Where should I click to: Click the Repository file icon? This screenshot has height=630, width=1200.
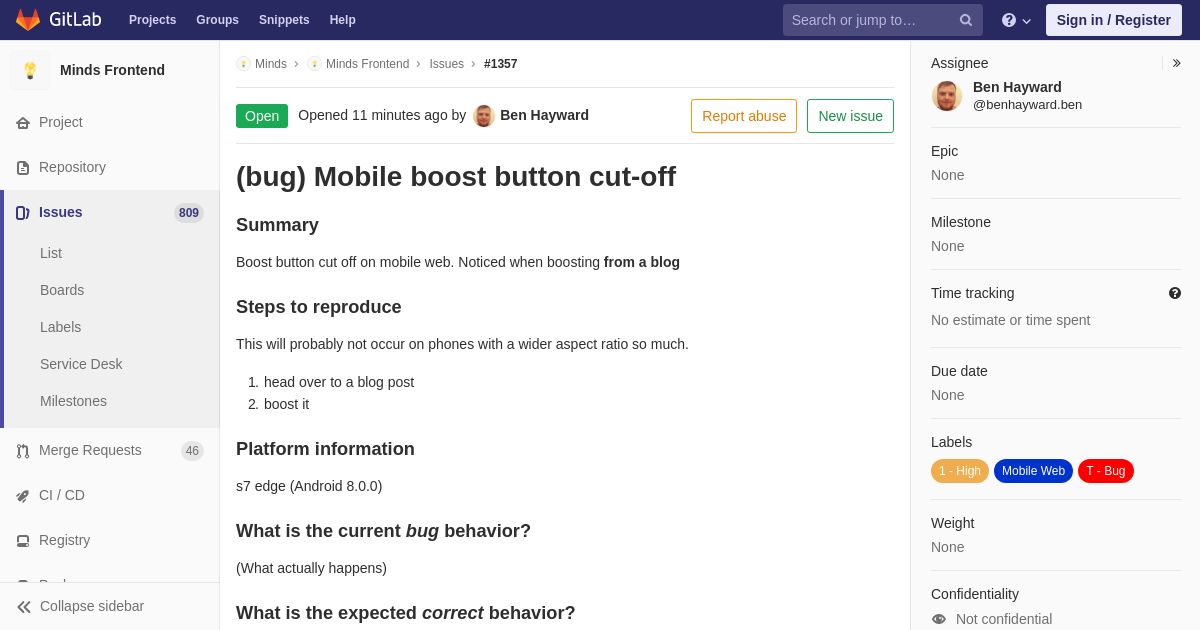[23, 168]
